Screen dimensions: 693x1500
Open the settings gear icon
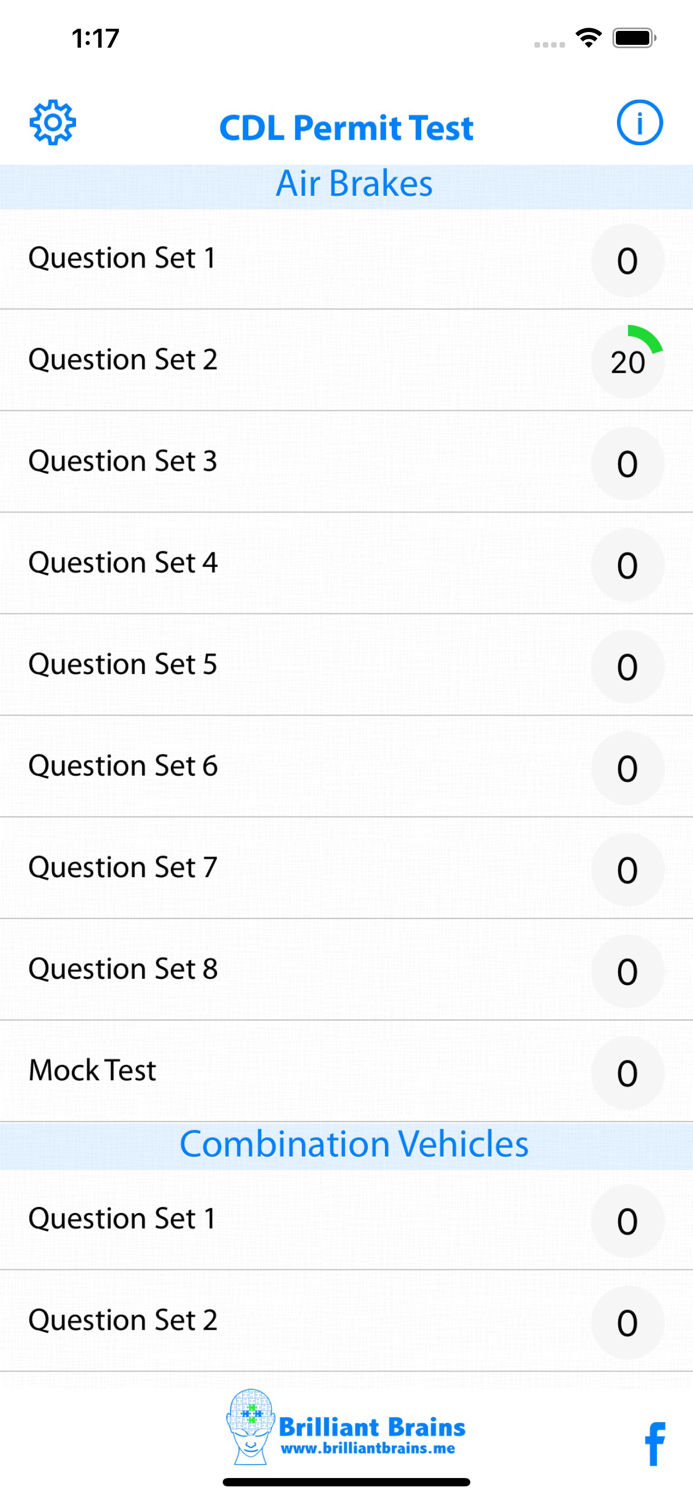coord(51,122)
